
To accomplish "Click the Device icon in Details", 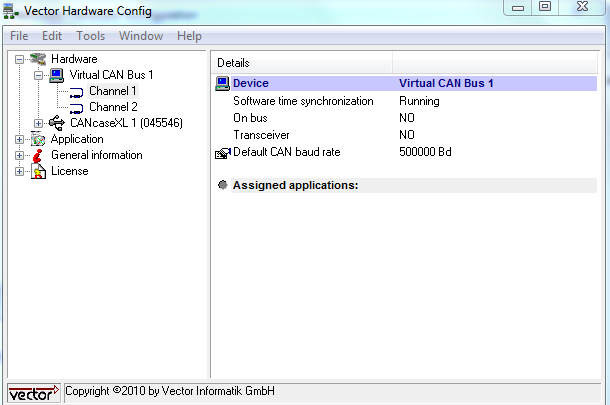I will pos(222,84).
